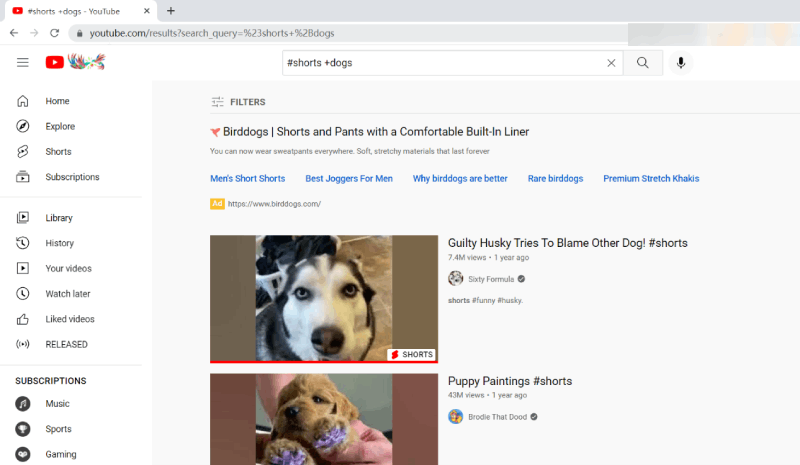Open Sixty Formula channel name
This screenshot has width=800, height=465.
coord(491,279)
